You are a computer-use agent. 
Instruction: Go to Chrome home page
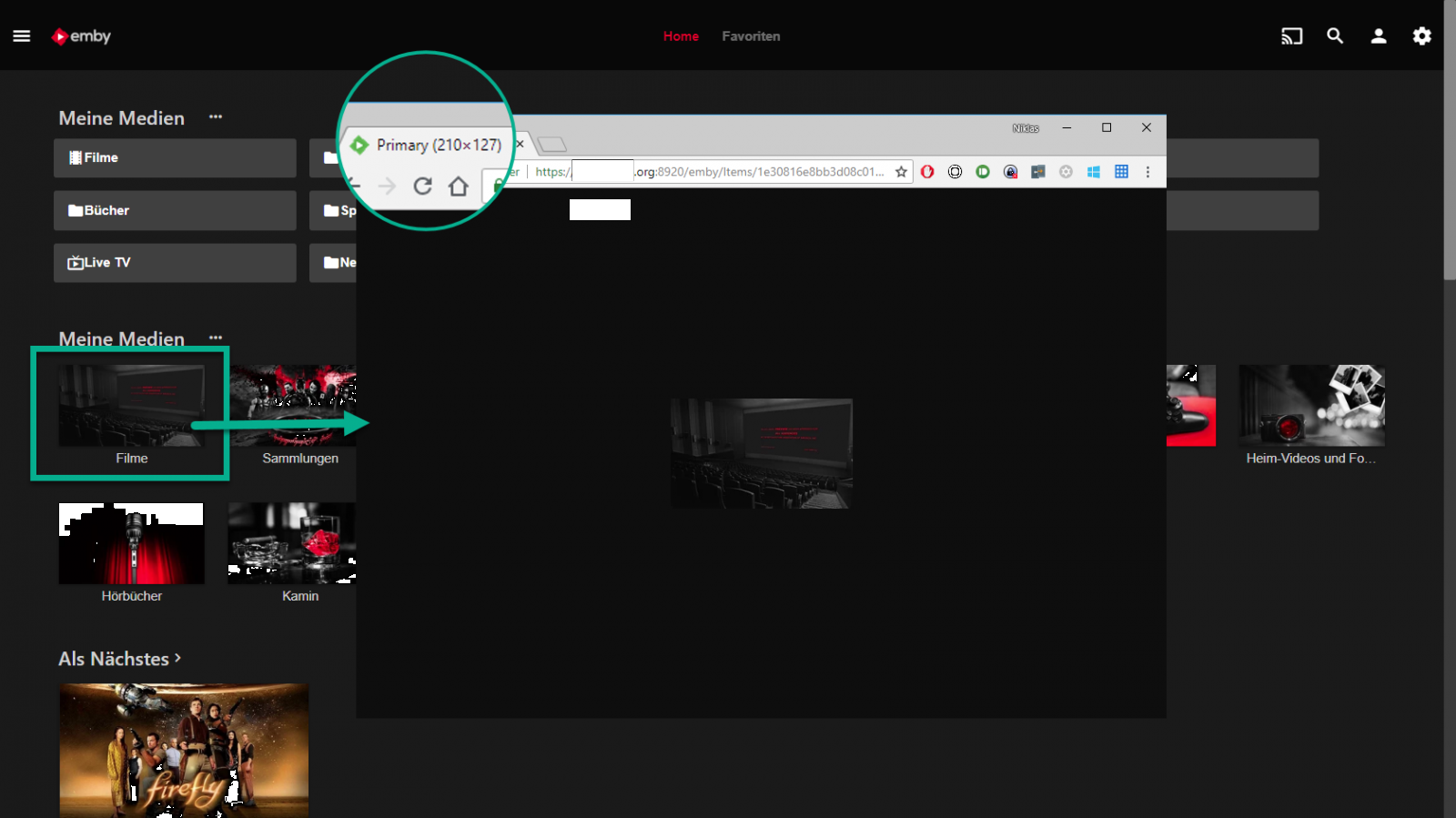coord(459,186)
